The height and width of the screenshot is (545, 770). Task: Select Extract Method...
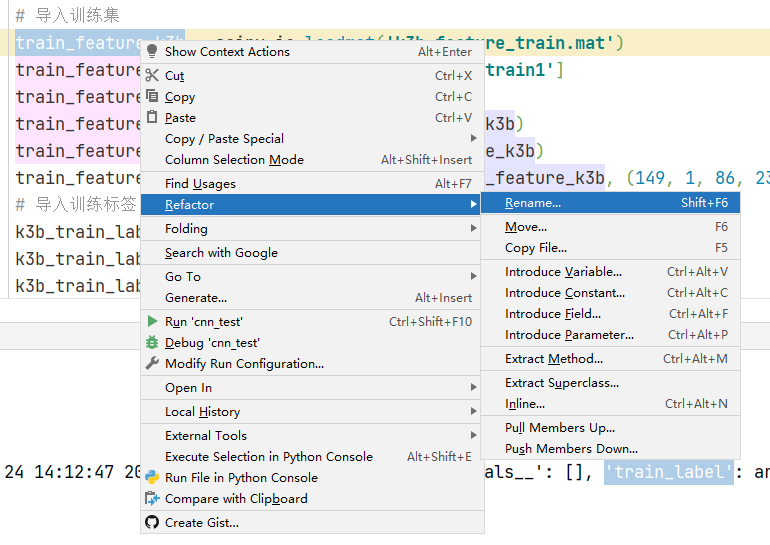point(610,359)
